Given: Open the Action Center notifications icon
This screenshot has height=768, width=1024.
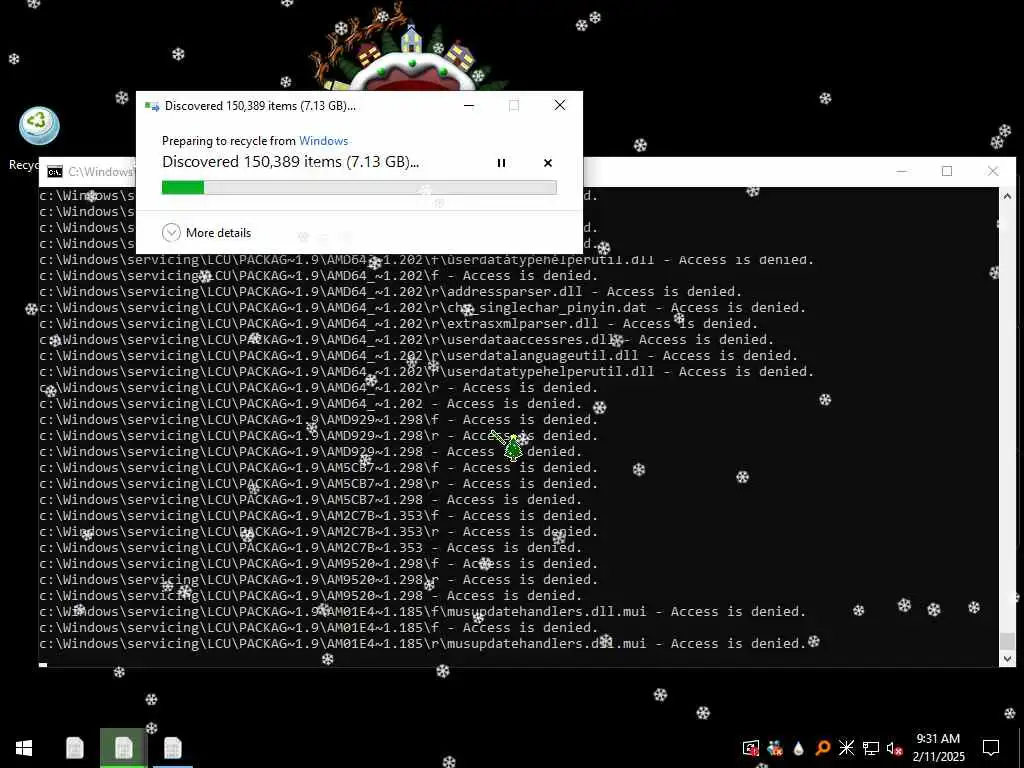Looking at the screenshot, I should (x=991, y=748).
